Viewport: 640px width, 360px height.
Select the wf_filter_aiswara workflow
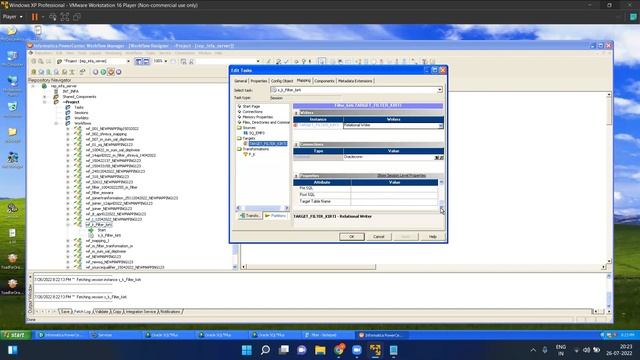point(100,193)
